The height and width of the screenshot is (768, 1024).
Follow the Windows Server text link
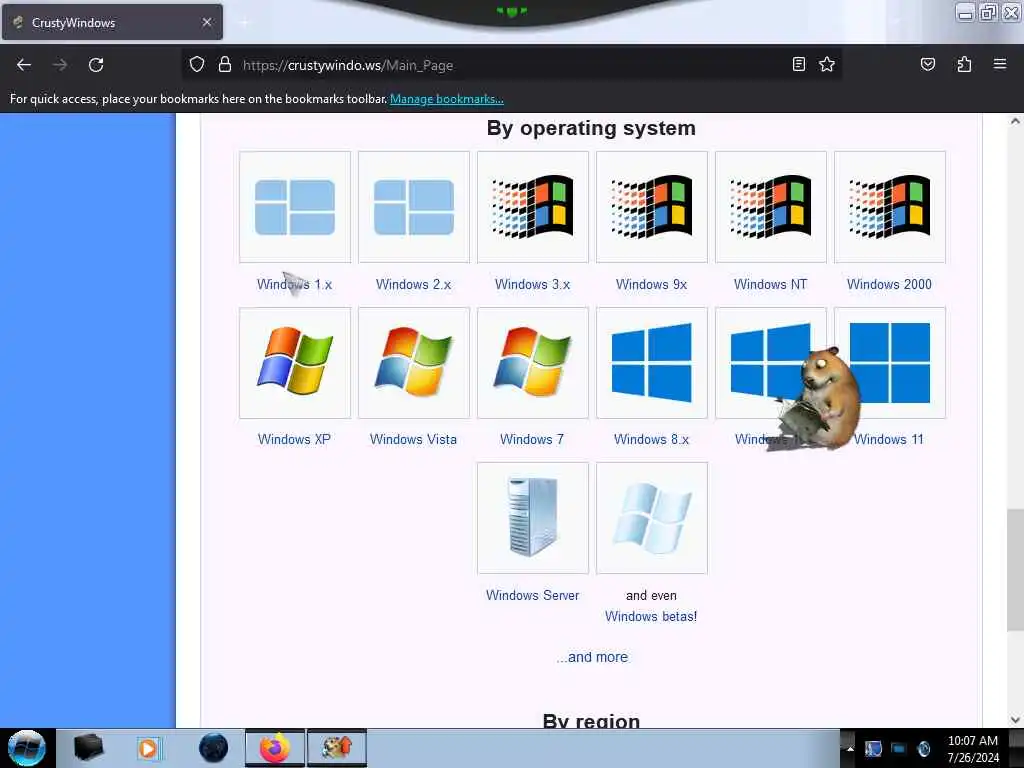click(x=532, y=595)
